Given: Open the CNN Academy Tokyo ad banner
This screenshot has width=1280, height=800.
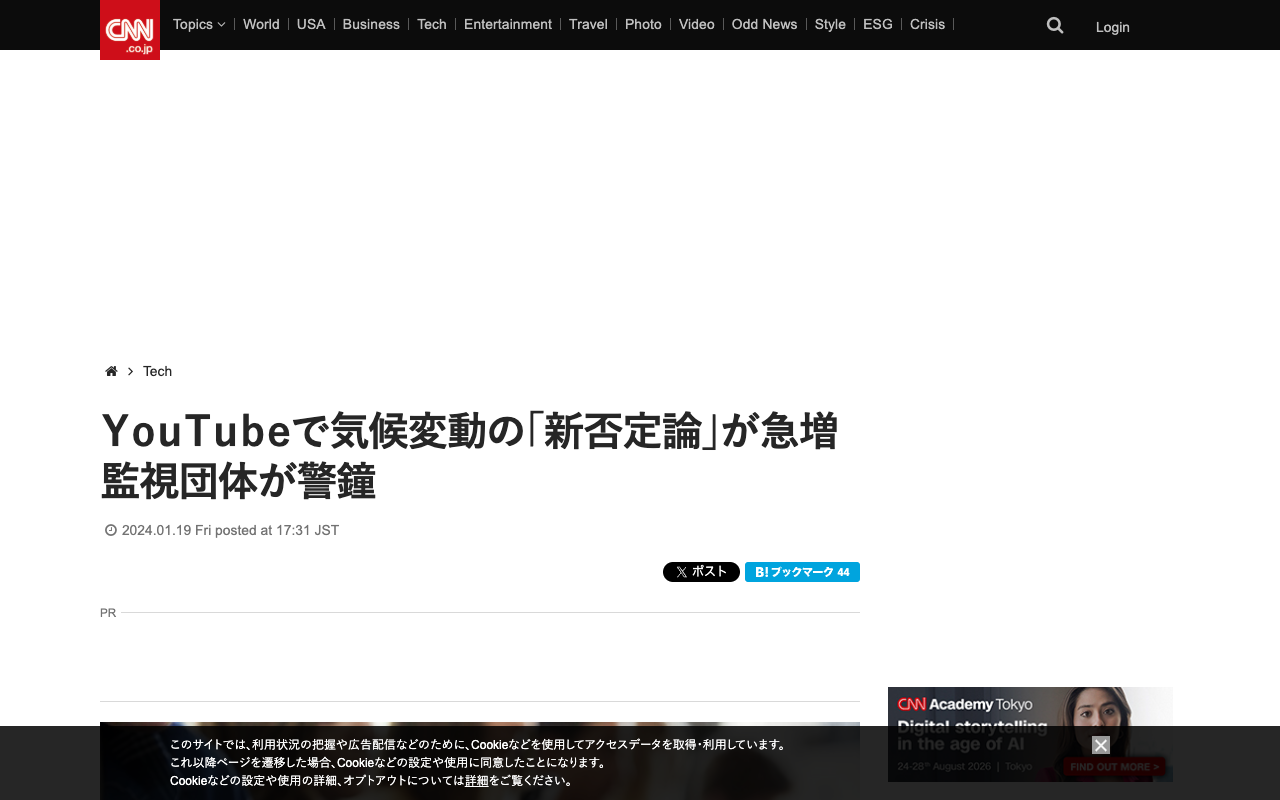Looking at the screenshot, I should pyautogui.click(x=1030, y=734).
